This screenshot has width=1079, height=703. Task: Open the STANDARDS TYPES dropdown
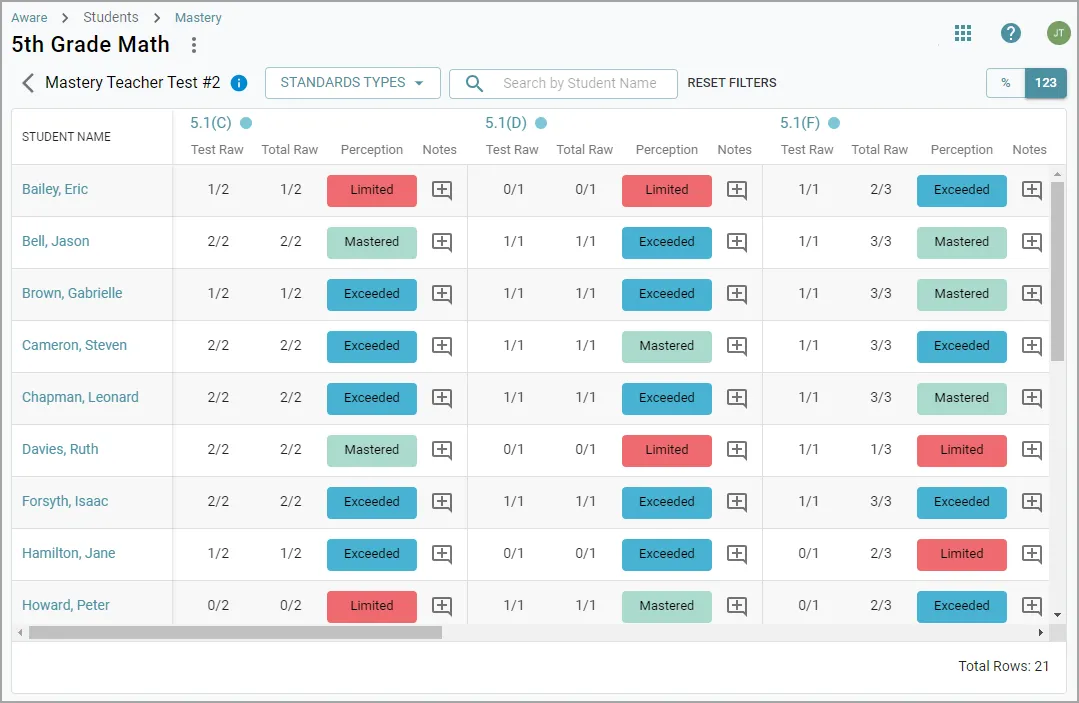click(352, 83)
